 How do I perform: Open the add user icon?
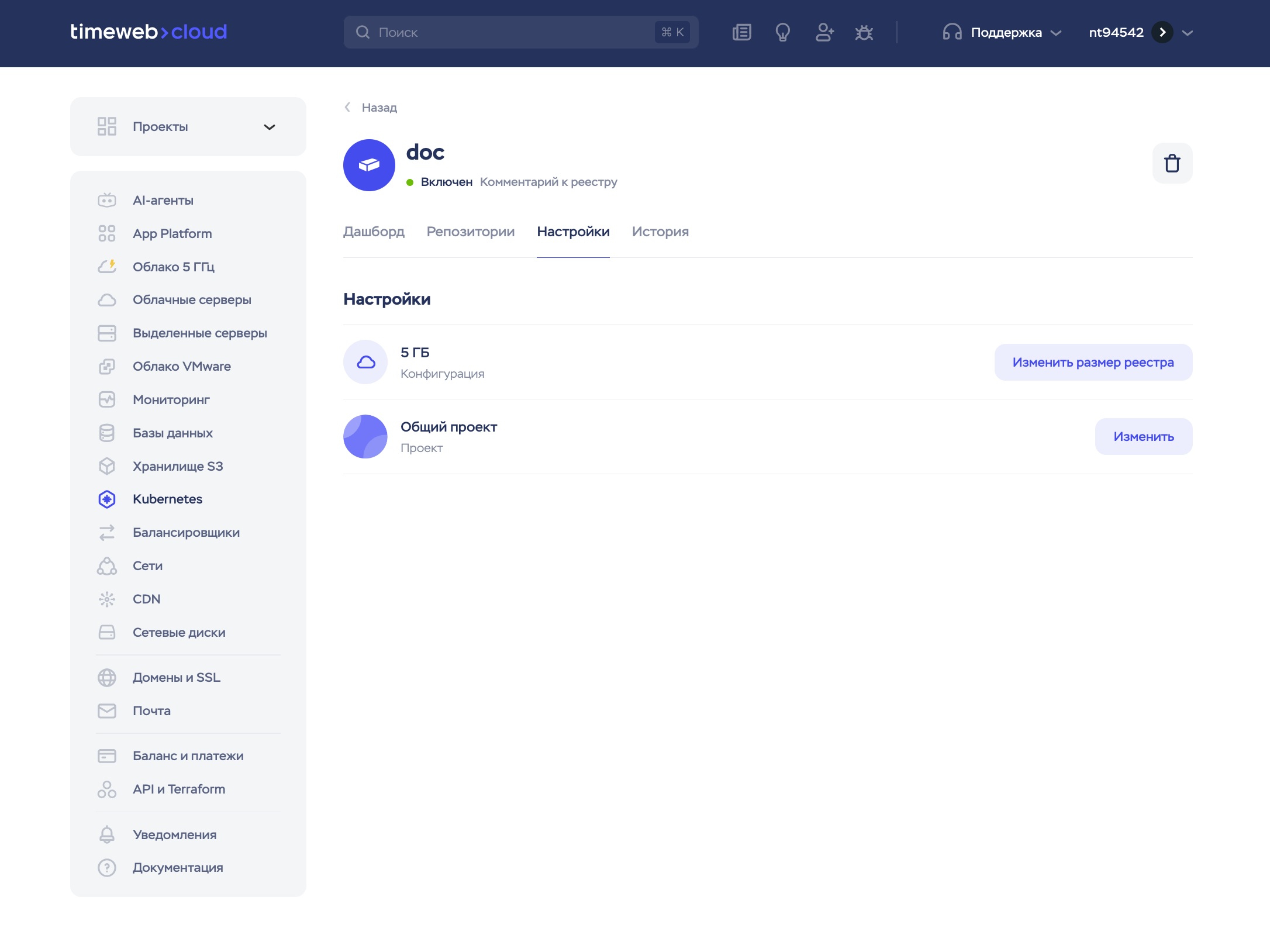pyautogui.click(x=824, y=32)
